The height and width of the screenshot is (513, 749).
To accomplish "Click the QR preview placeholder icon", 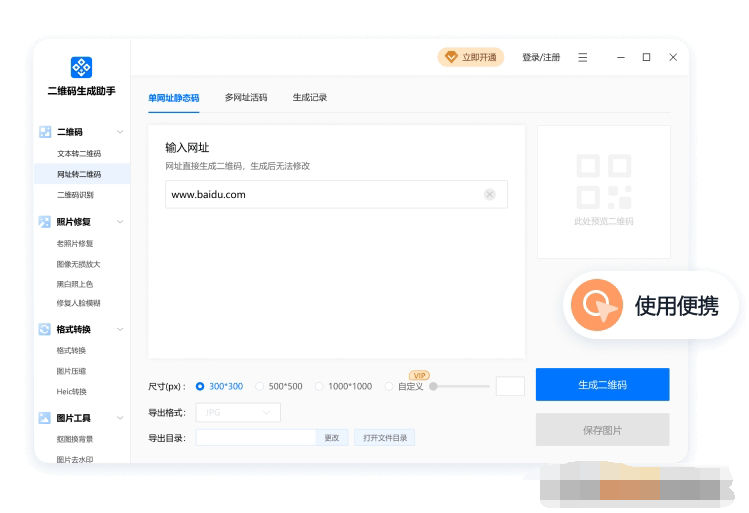I will 604,182.
